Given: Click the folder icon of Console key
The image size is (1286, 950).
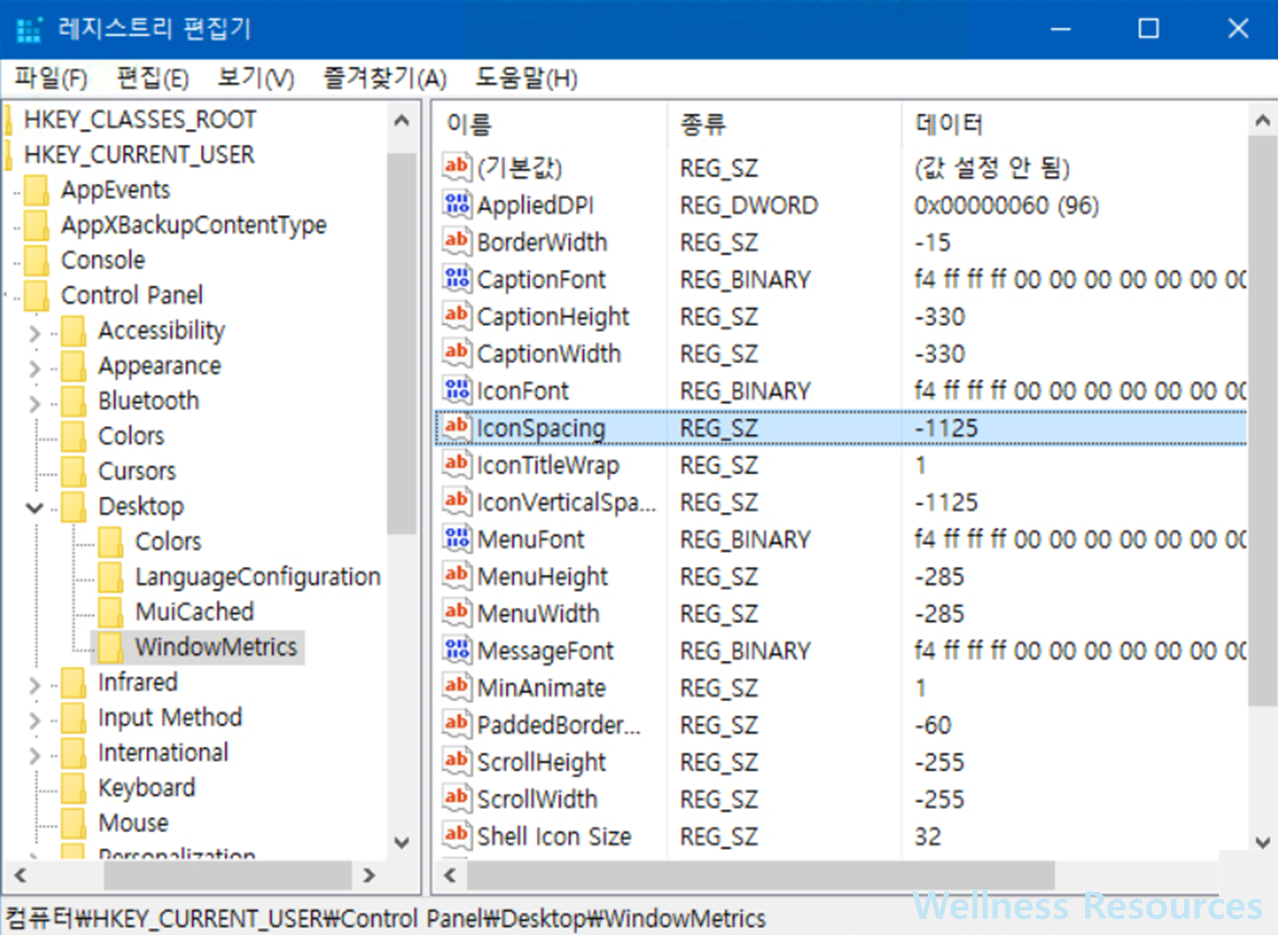Looking at the screenshot, I should pos(36,260).
